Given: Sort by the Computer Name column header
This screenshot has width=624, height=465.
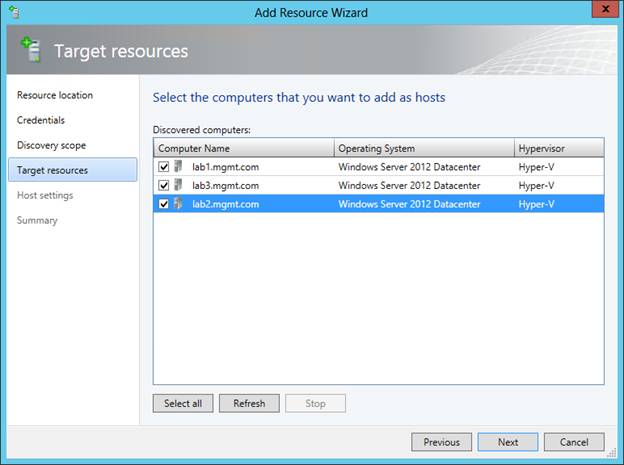Looking at the screenshot, I should click(x=244, y=148).
